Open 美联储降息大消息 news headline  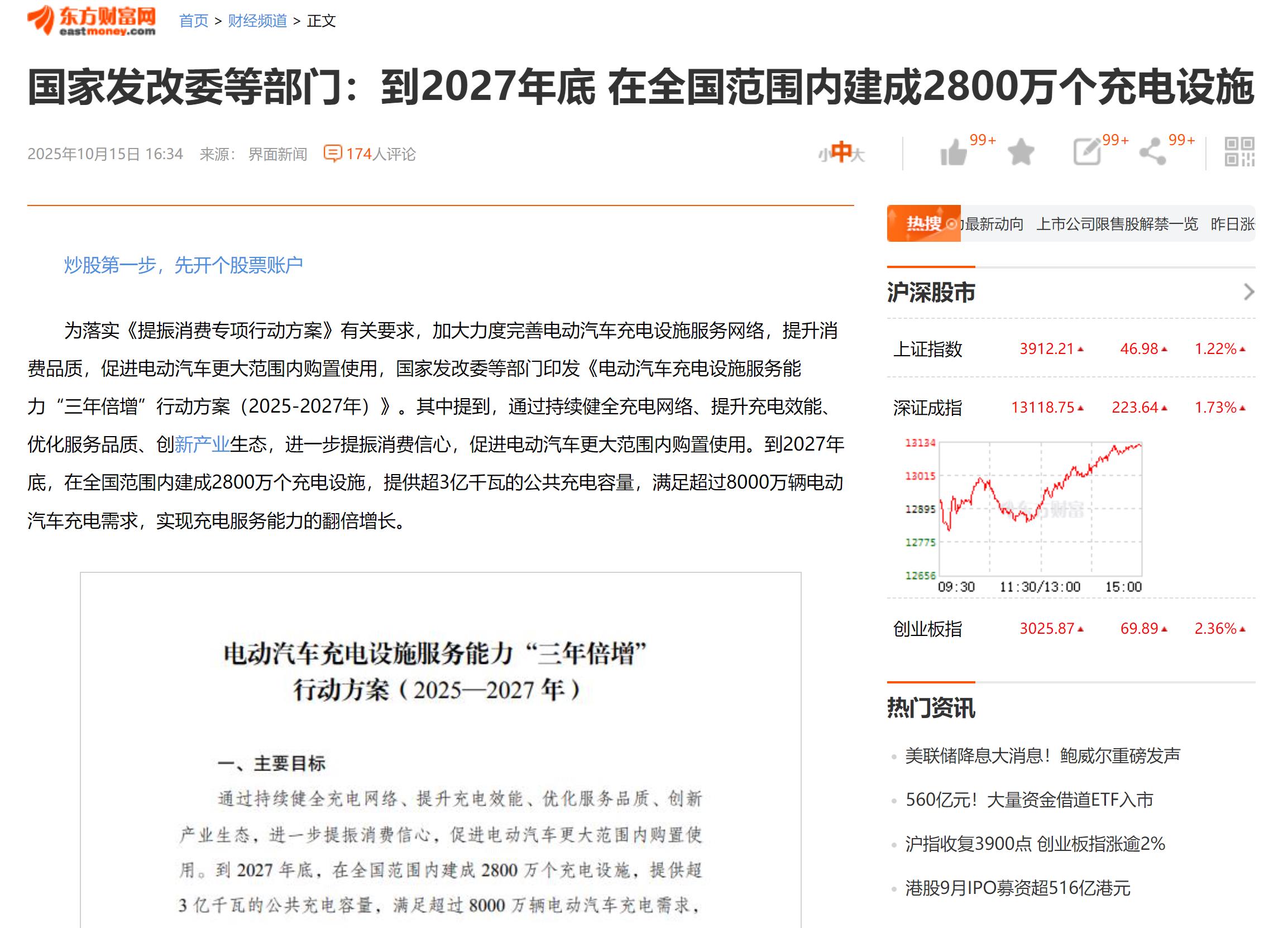(x=1042, y=756)
